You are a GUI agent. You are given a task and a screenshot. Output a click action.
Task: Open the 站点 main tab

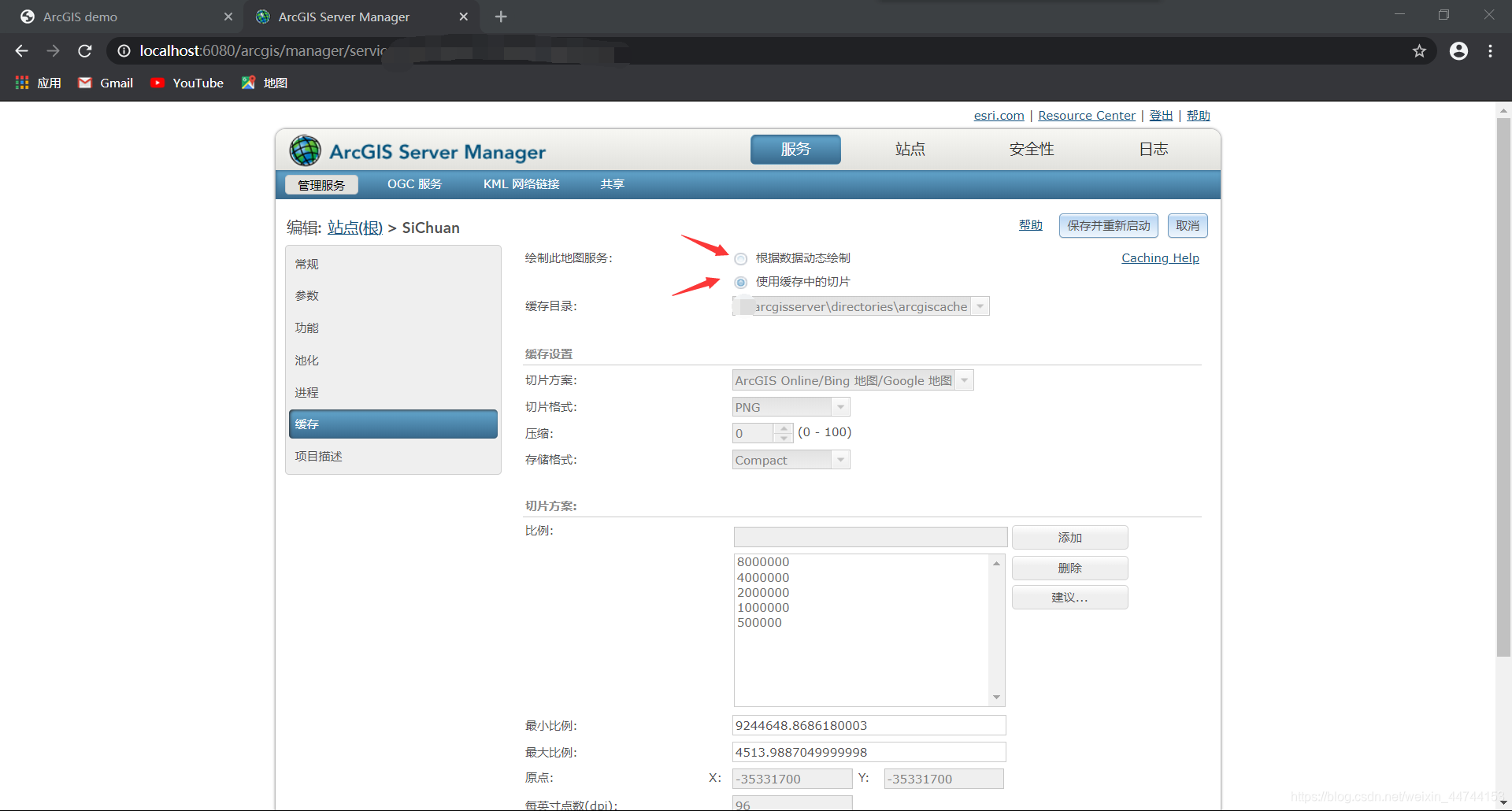910,150
